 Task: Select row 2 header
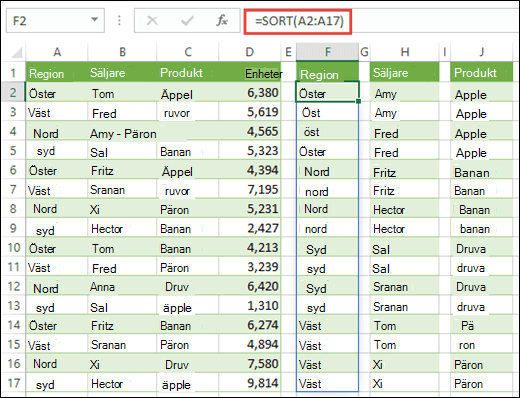coord(13,92)
